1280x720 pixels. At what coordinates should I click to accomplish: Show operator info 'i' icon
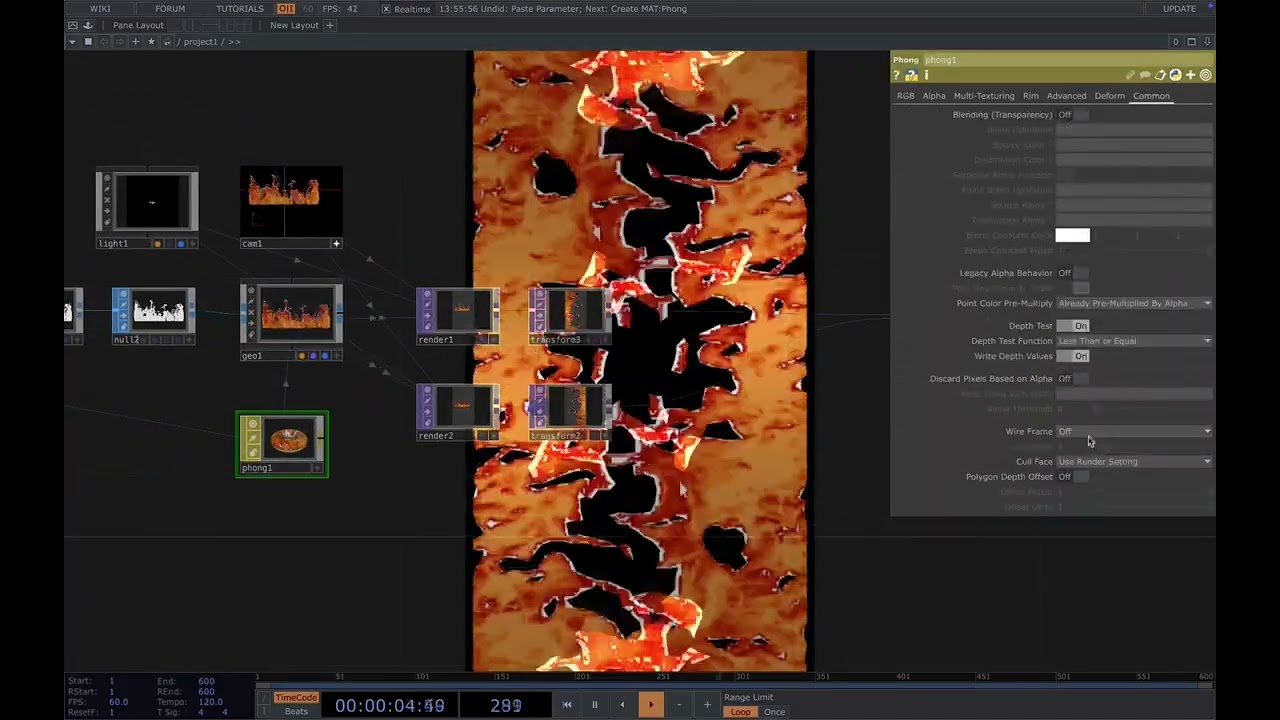(926, 76)
